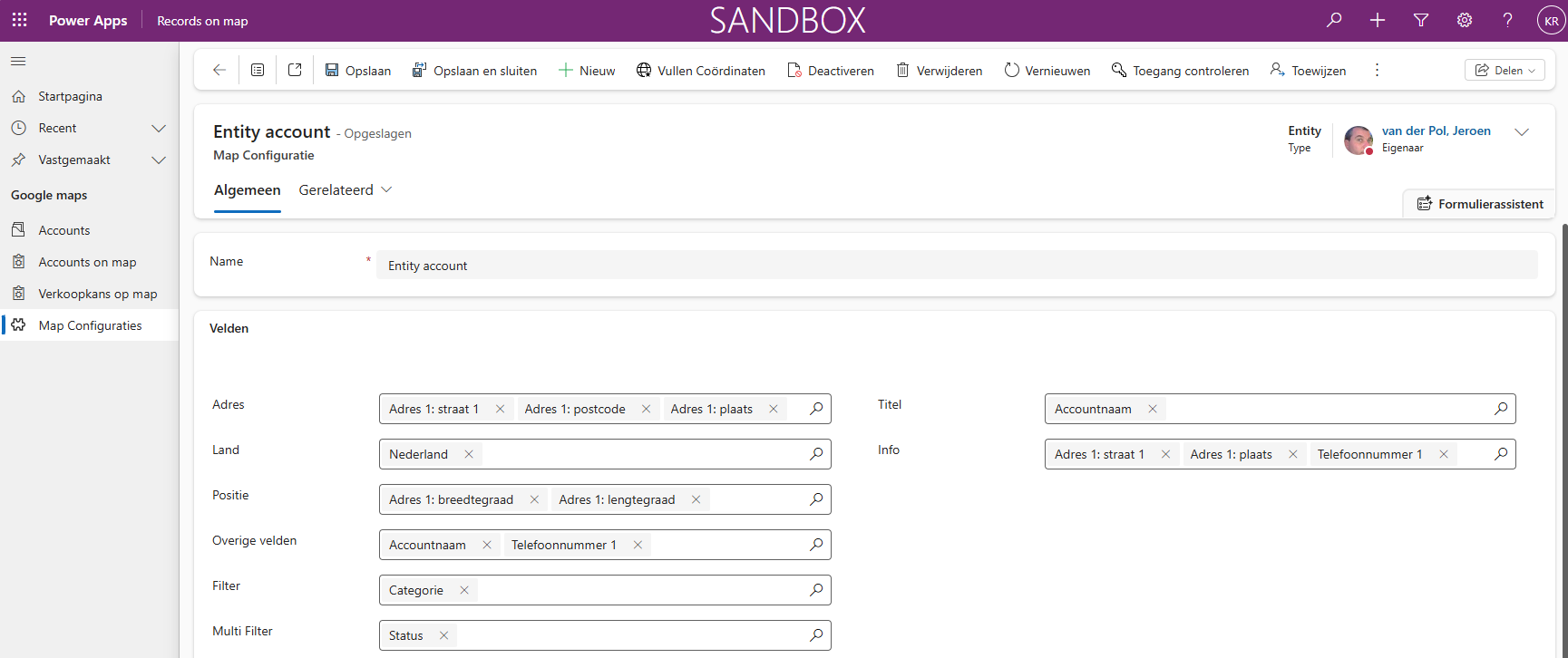Remove Adres 1: lengtegraad from Positie
Viewport: 1568px width, 658px height.
point(696,499)
